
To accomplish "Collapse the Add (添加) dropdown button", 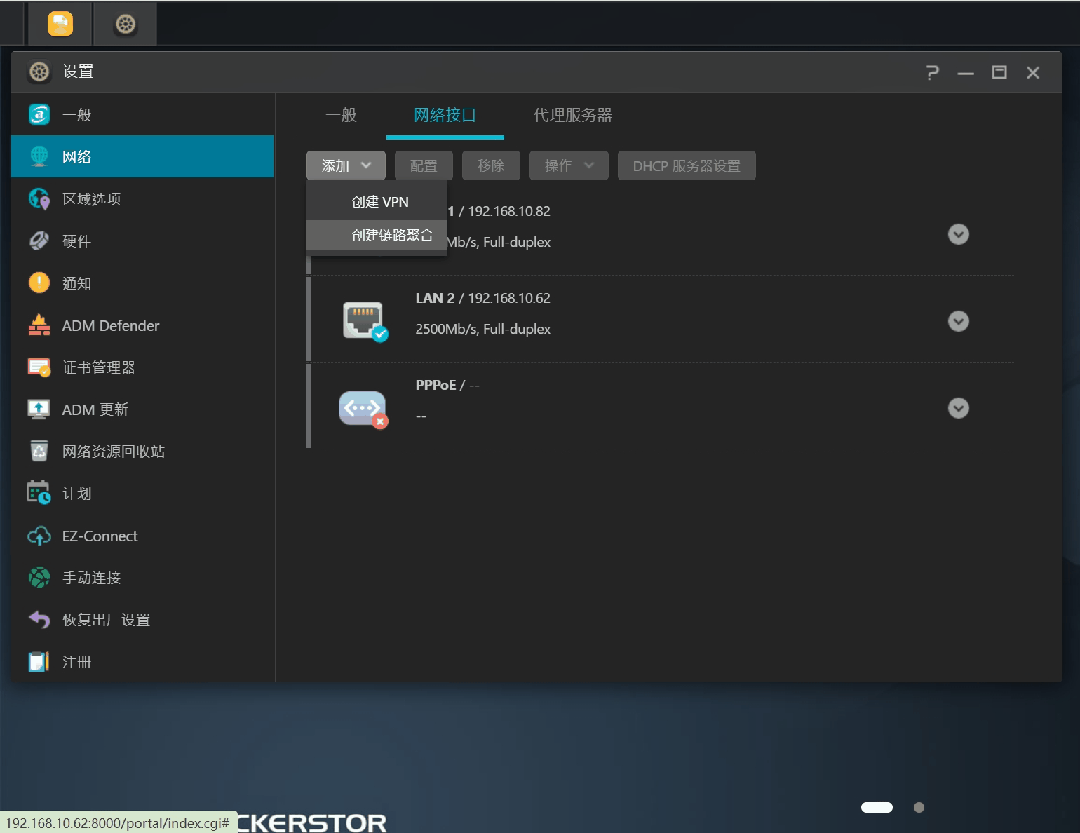I will click(346, 165).
